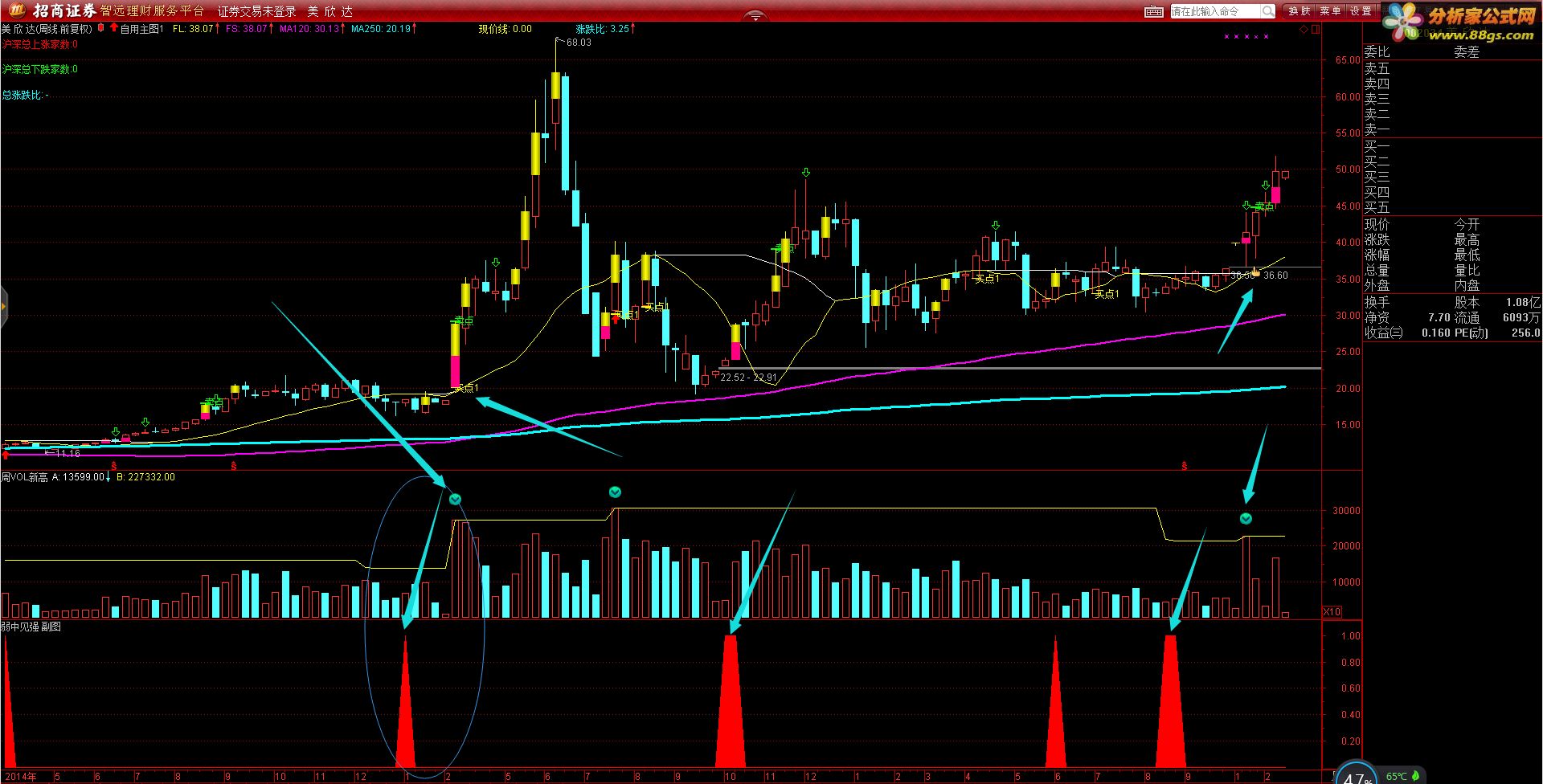Click the 47% memory usage widget

point(1357,774)
